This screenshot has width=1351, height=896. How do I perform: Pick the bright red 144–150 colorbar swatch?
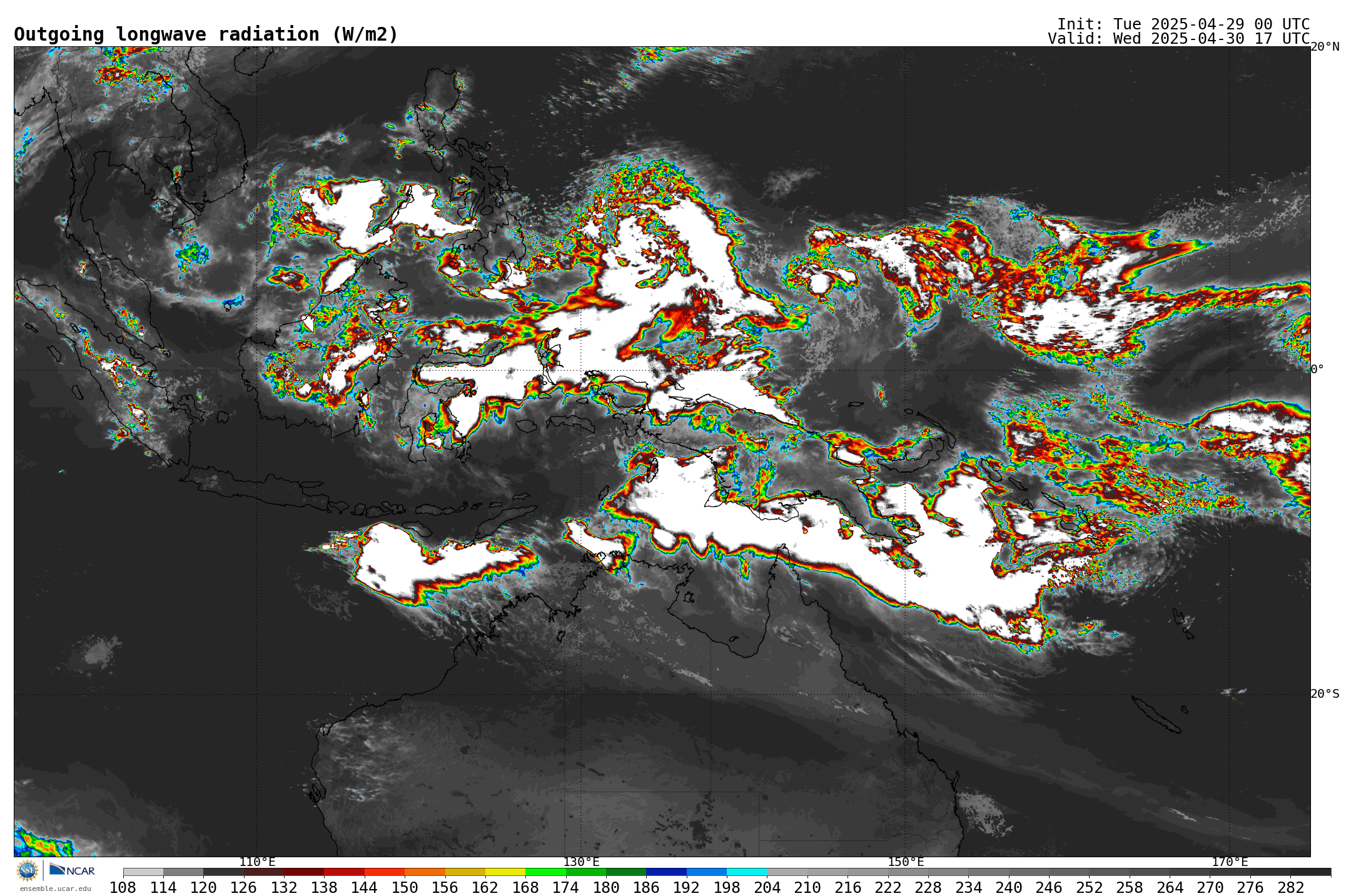385,872
